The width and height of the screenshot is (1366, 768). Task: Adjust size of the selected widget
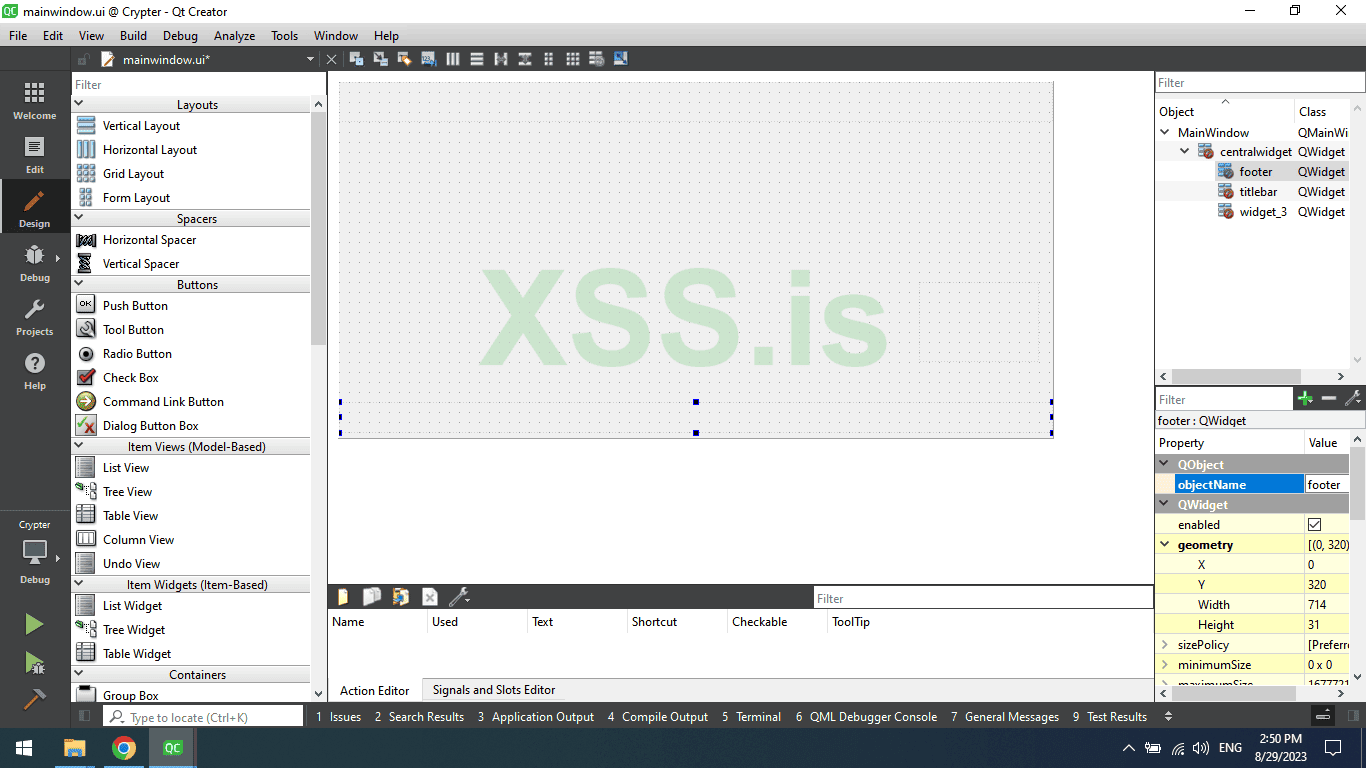pos(621,58)
